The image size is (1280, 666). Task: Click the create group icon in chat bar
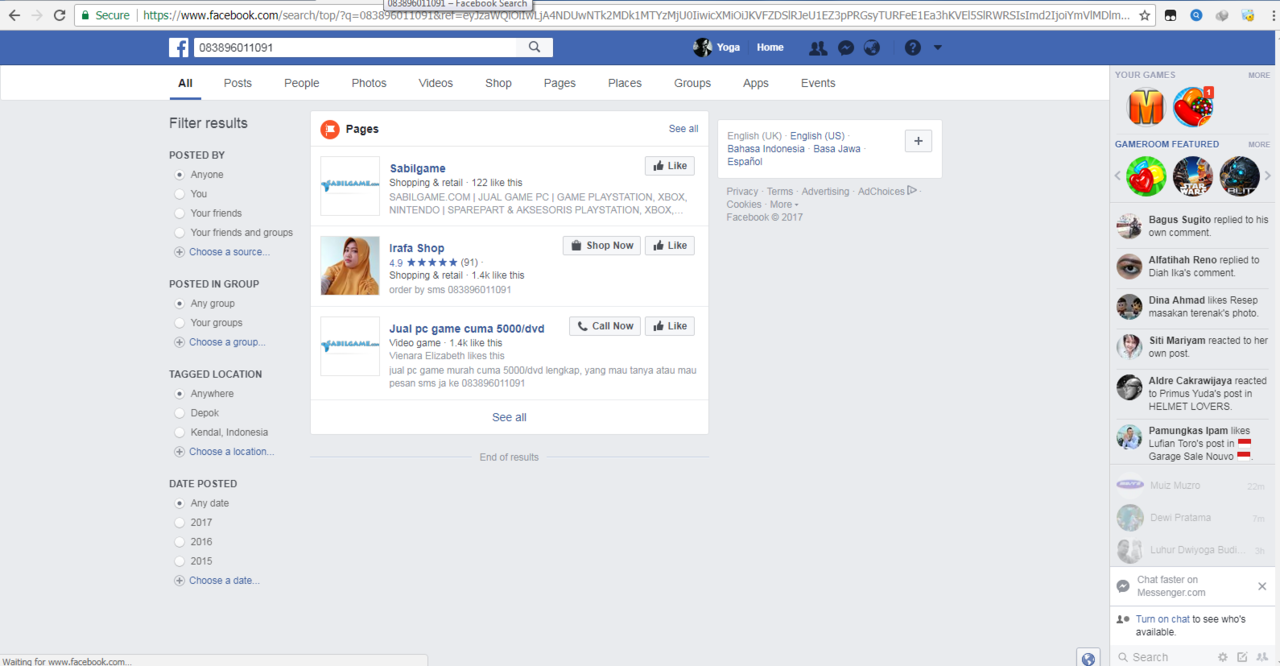point(1262,657)
